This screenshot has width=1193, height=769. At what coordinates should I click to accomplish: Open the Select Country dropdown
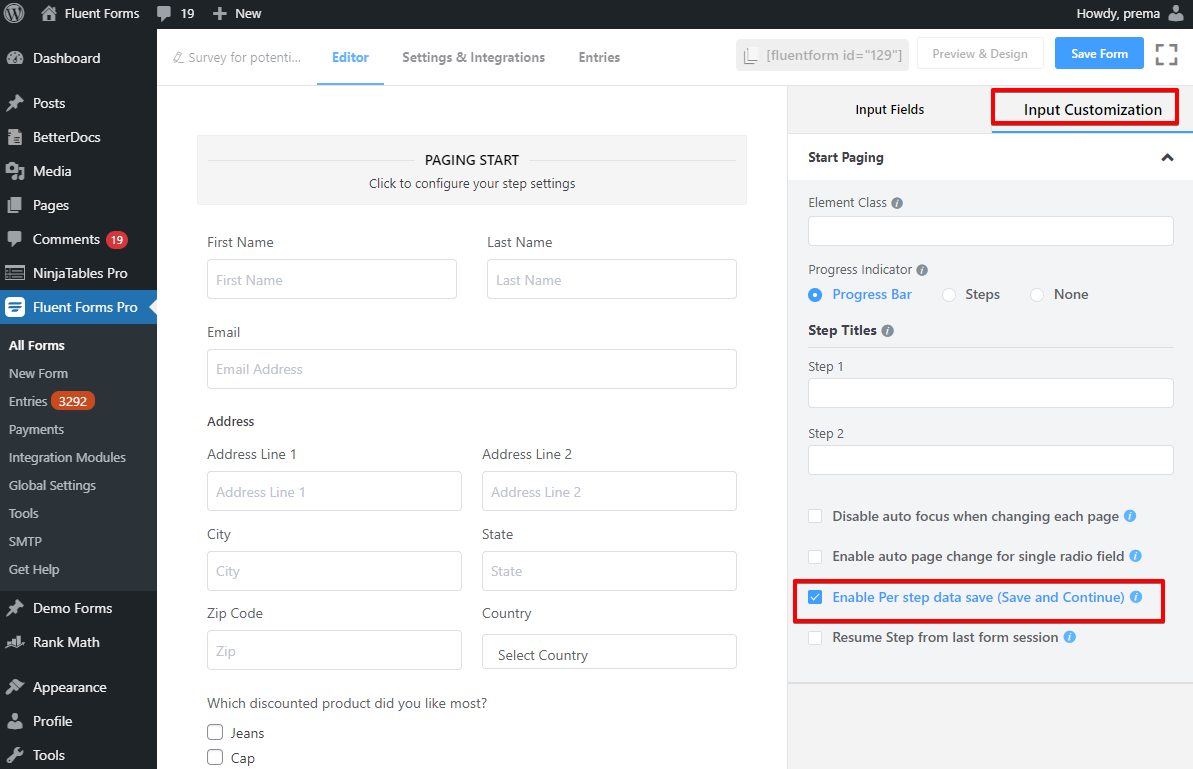(x=609, y=652)
